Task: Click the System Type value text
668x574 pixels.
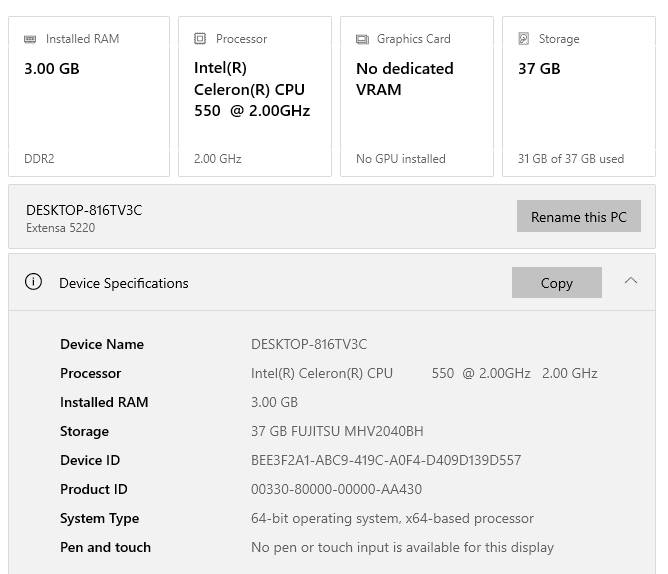Action: pos(392,518)
